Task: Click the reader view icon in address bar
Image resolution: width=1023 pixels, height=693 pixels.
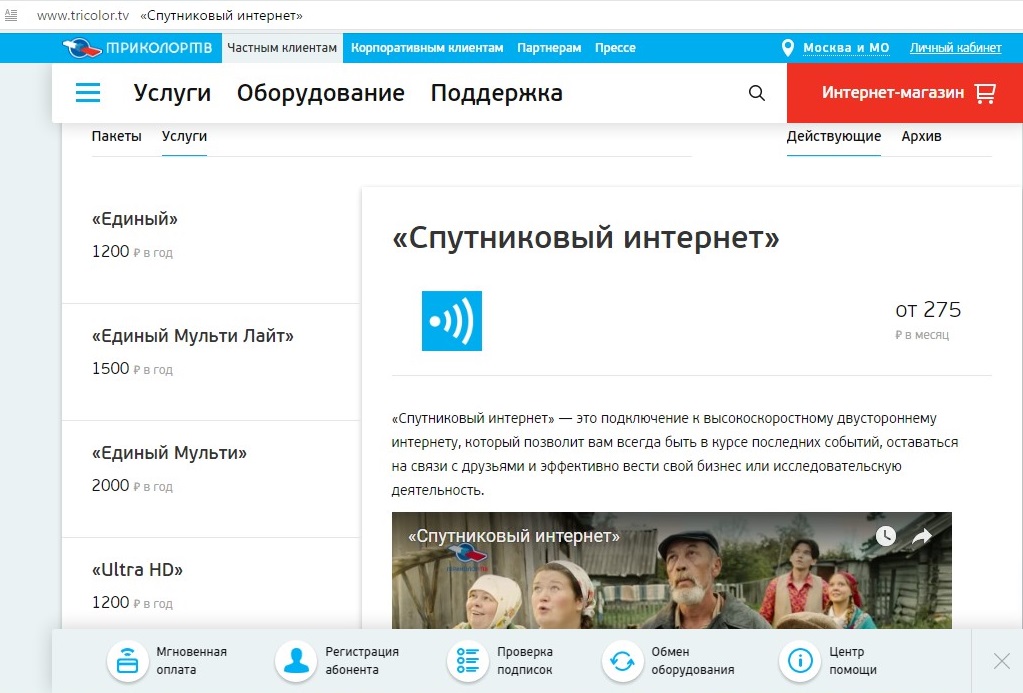Action: tap(11, 15)
